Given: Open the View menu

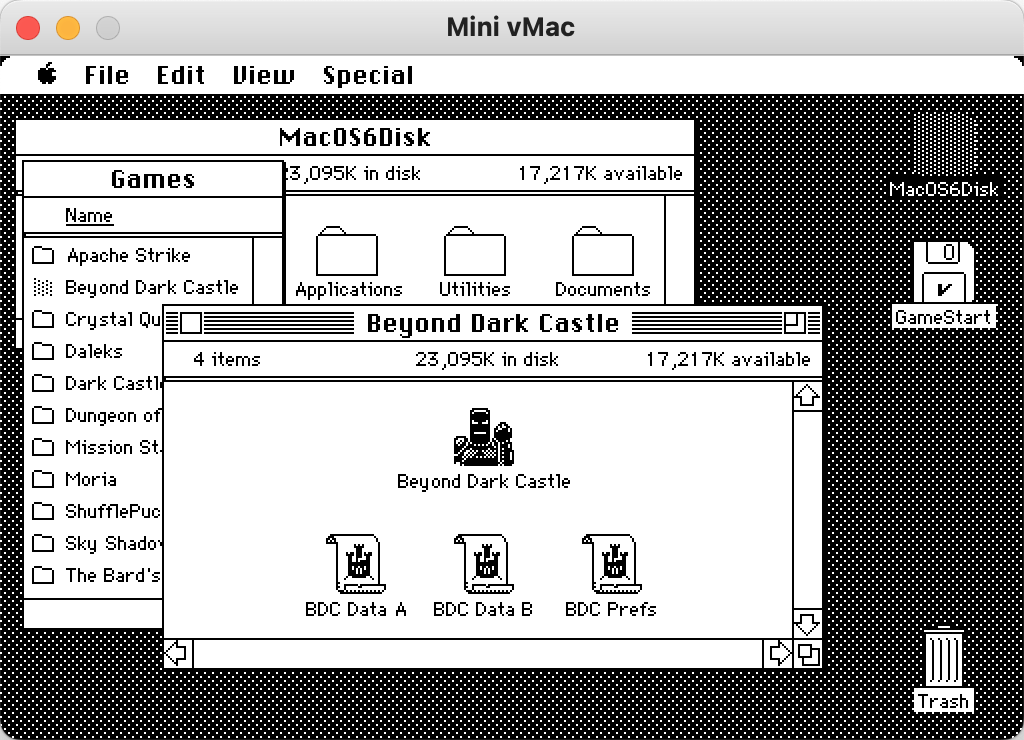Looking at the screenshot, I should tap(263, 75).
